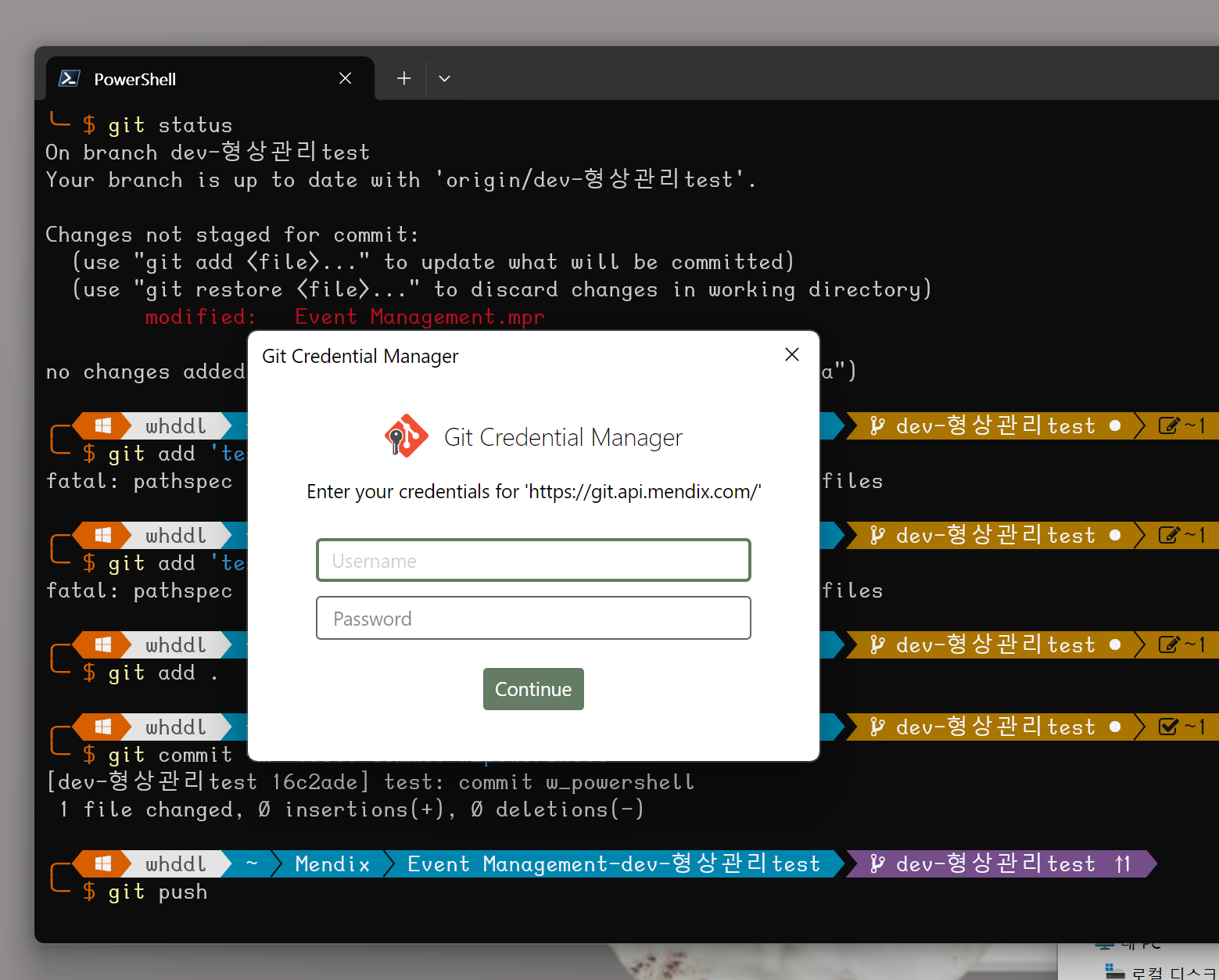Click 'Mendix' path segment in prompt
The height and width of the screenshot is (980, 1219).
coord(332,863)
